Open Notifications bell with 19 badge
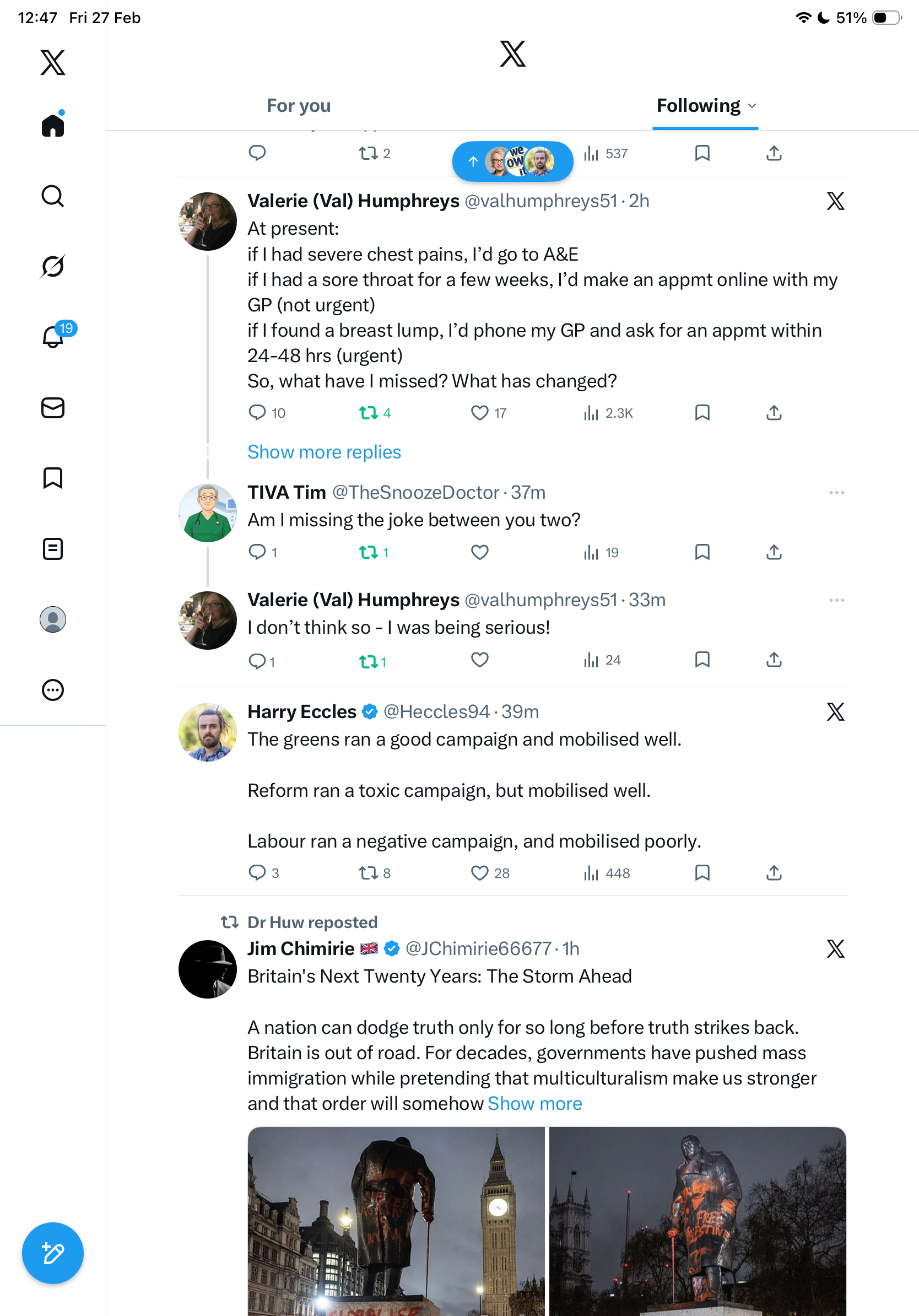This screenshot has height=1316, width=919. (x=54, y=337)
